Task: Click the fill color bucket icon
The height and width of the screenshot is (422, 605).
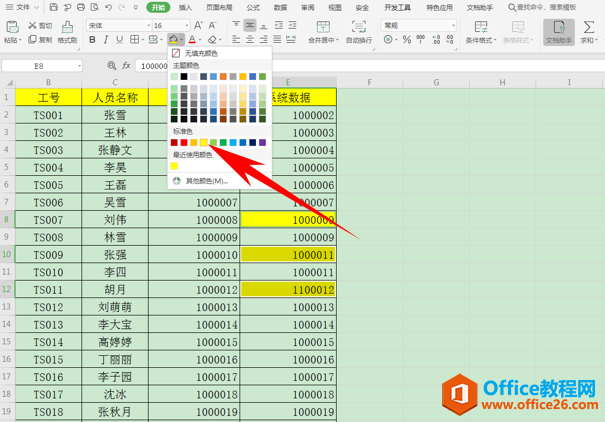Action: click(x=173, y=39)
